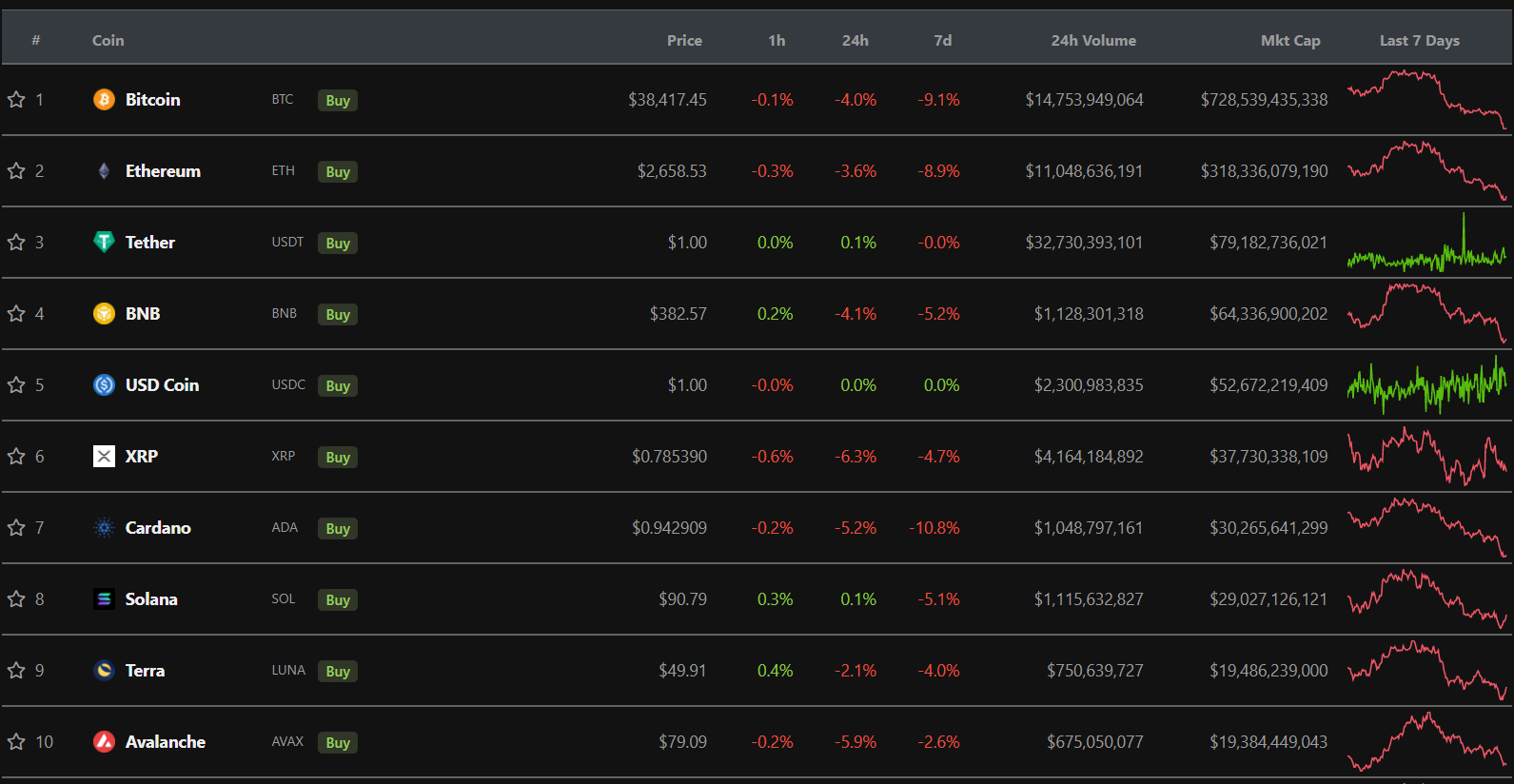
Task: Open Tether's green 7-day sparkline
Action: (1426, 243)
